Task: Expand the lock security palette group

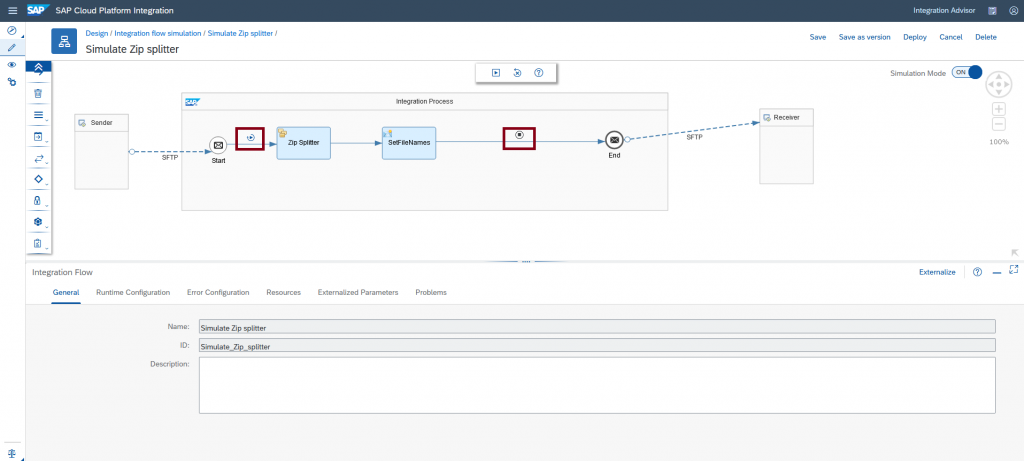Action: [38, 200]
